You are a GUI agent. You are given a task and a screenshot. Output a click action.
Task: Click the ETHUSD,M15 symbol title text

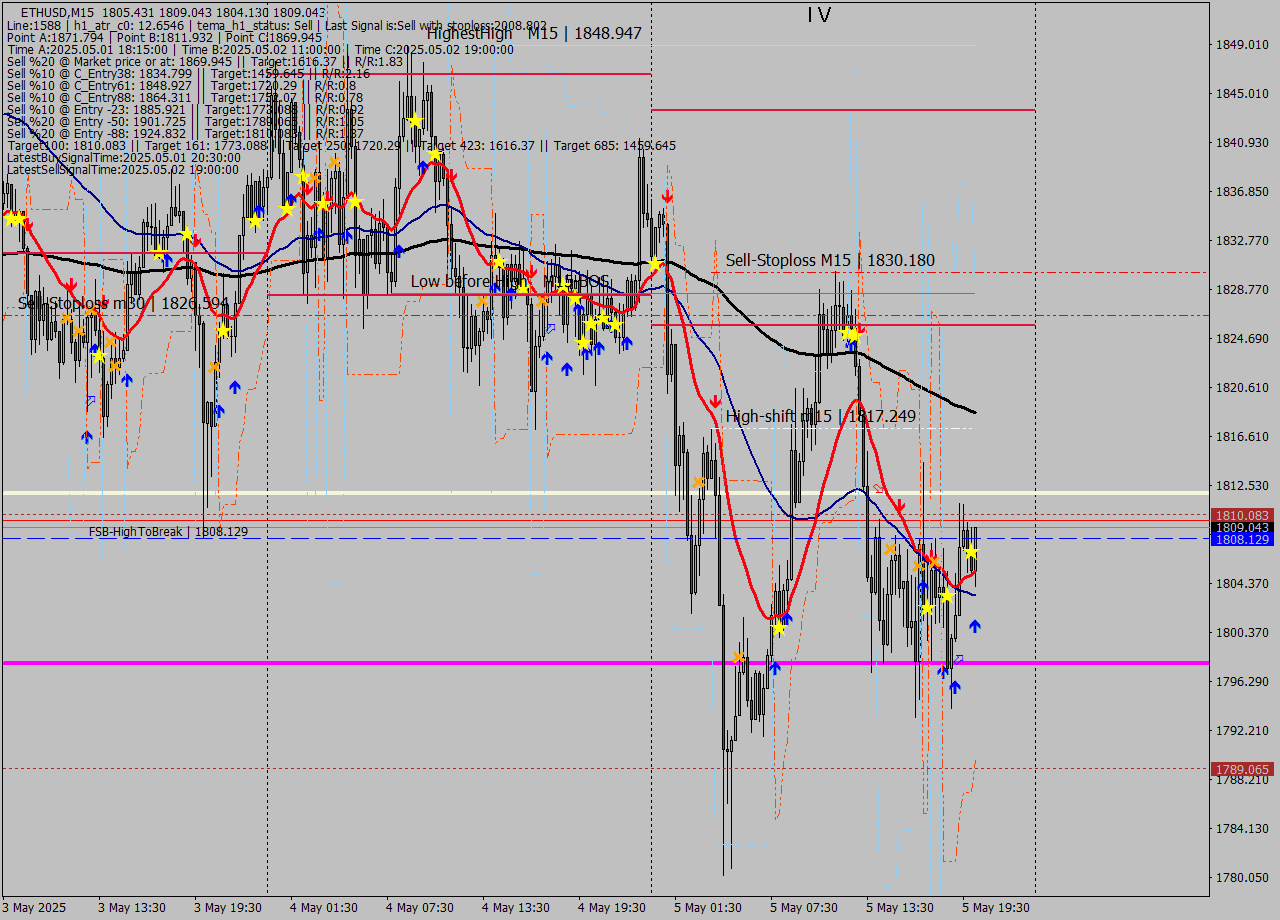pos(57,12)
